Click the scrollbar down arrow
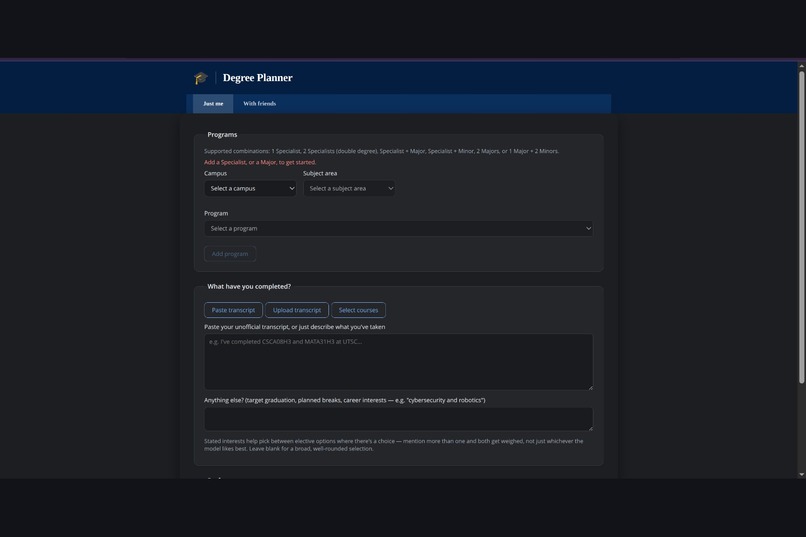806x537 pixels. click(x=801, y=475)
